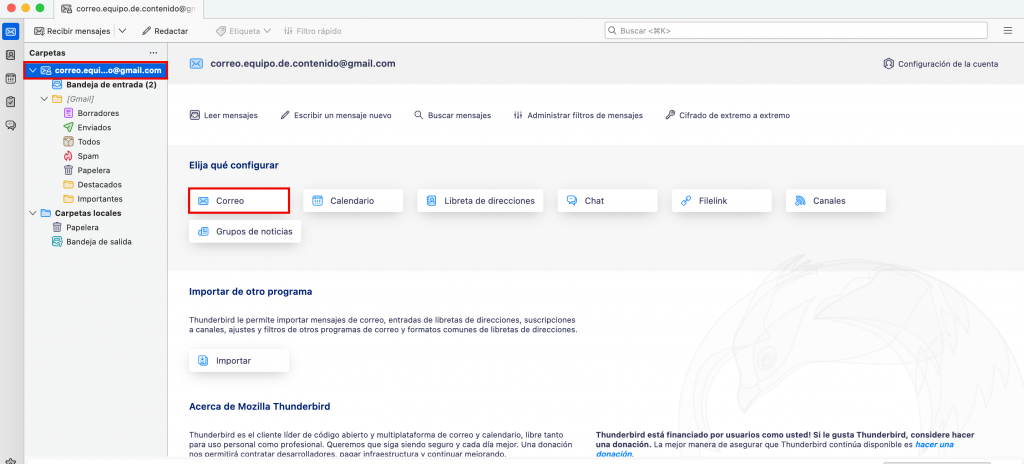Screen dimensions: 1024x464
Task: Click the Bandeja de salida outbox icon
Action: 57,242
